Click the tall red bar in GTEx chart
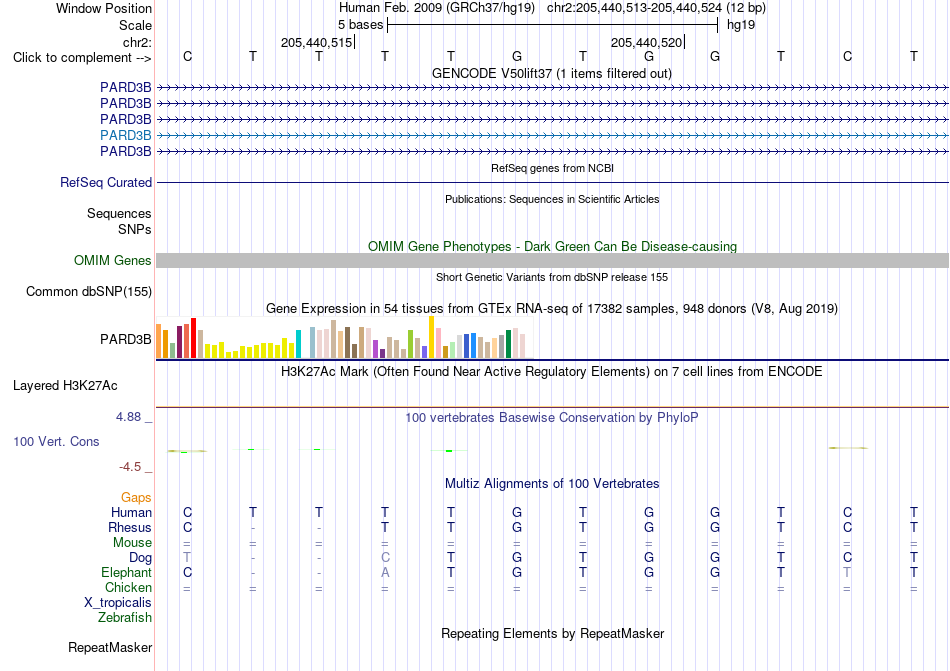This screenshot has width=950, height=671. tap(193, 338)
